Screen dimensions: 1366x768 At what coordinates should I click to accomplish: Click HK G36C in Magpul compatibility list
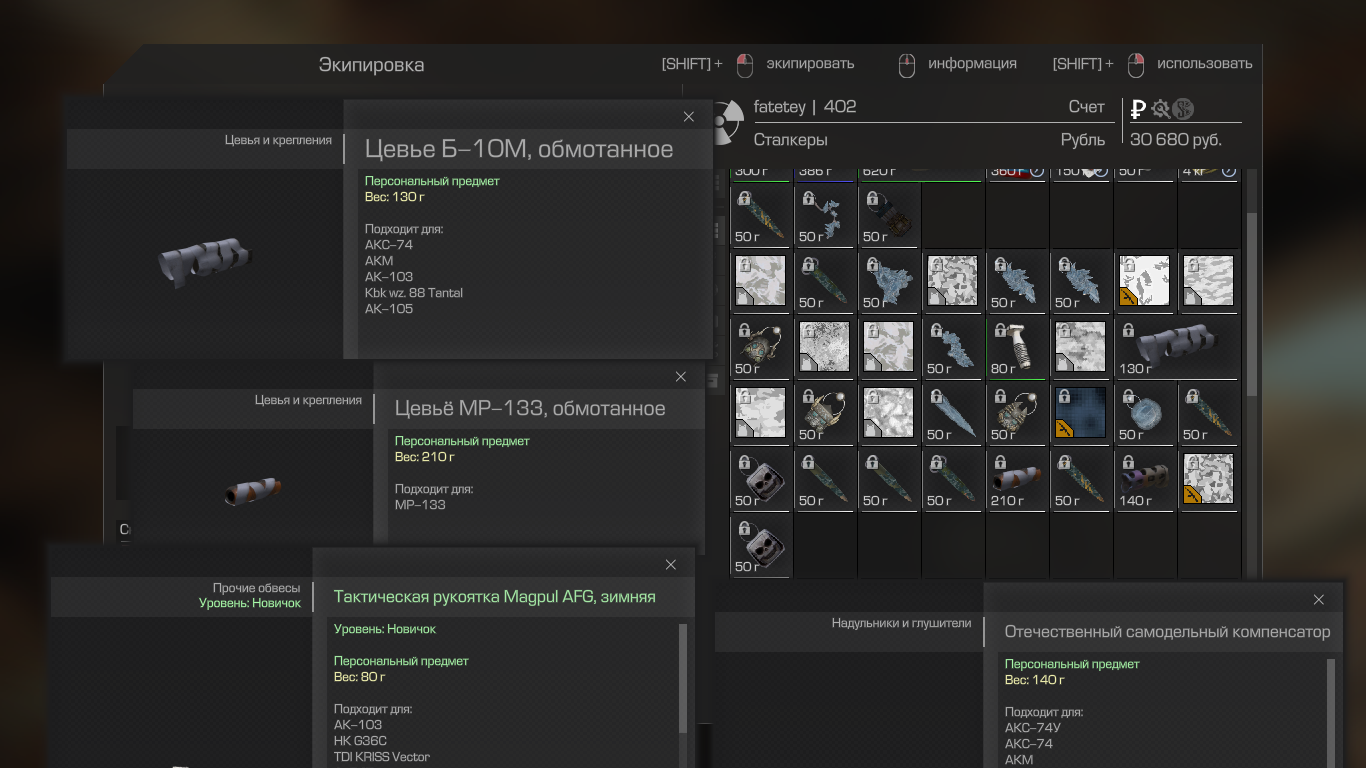coord(360,741)
